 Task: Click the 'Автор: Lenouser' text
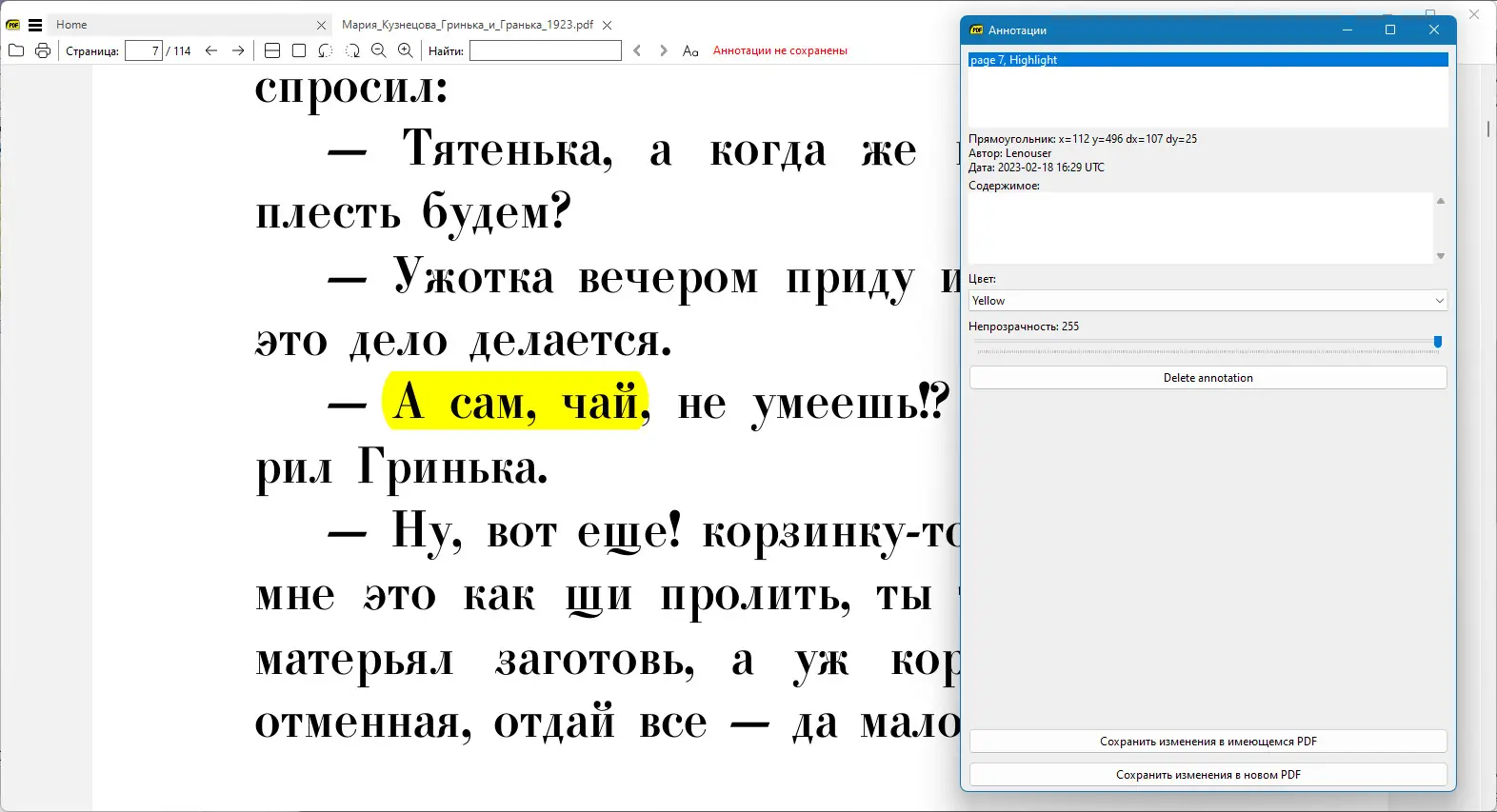(x=1010, y=153)
